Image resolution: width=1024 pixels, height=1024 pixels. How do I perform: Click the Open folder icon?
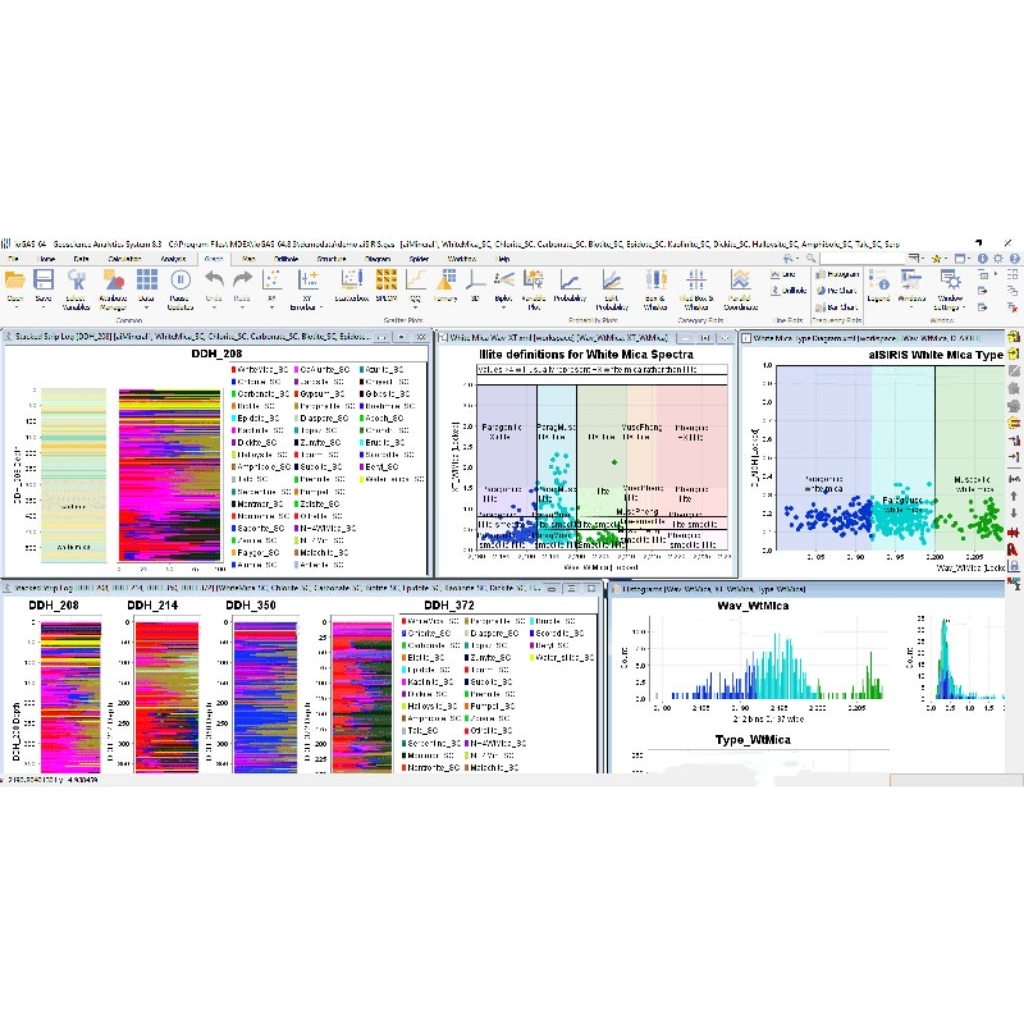coord(14,280)
